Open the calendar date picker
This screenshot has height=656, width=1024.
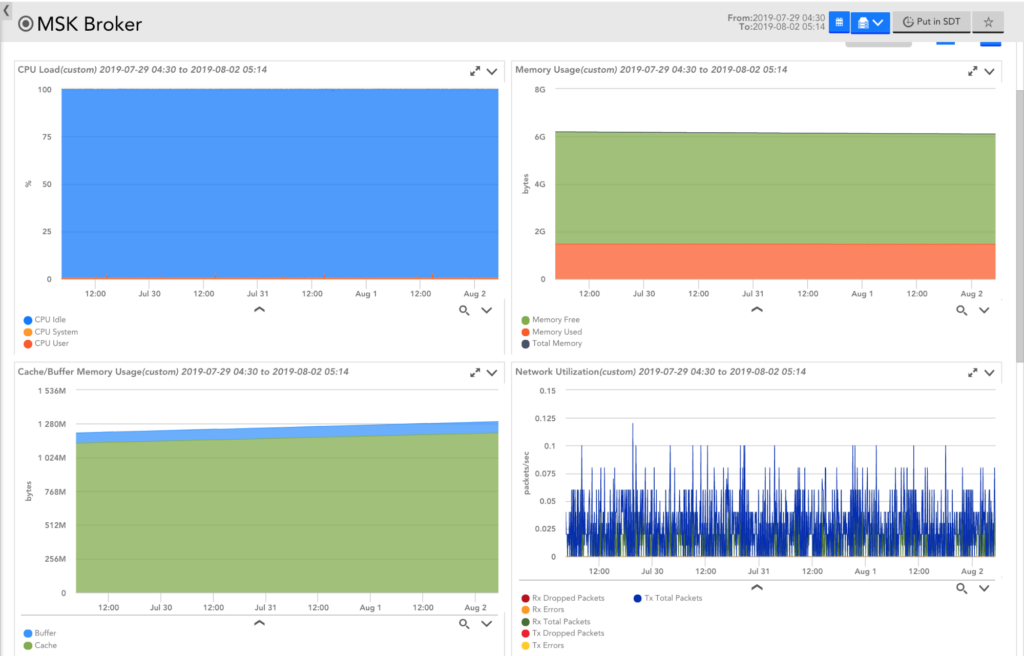(839, 21)
